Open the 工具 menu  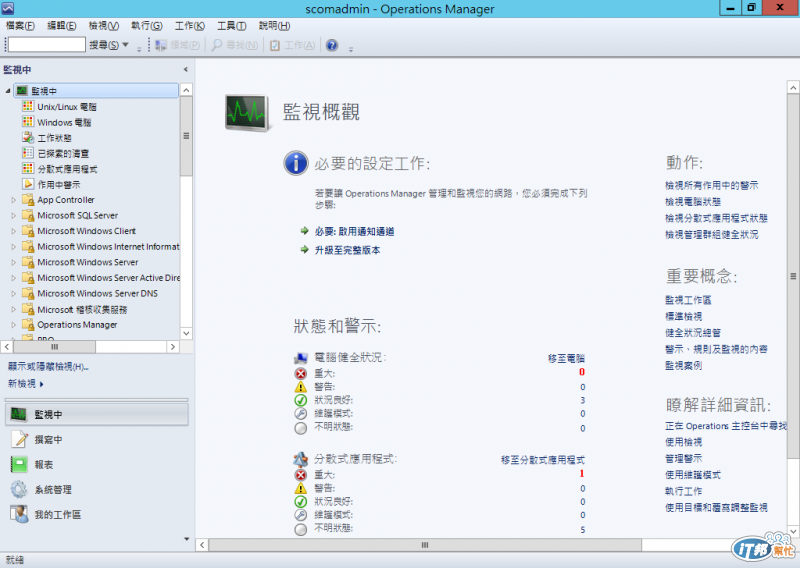tap(232, 26)
